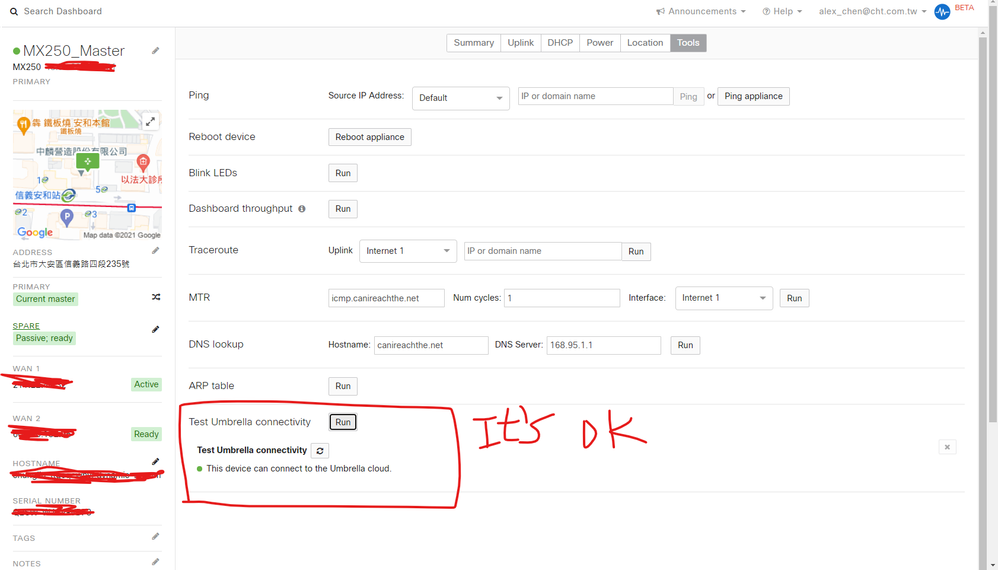Image resolution: width=998 pixels, height=570 pixels.
Task: Open the Power tab
Action: (600, 43)
